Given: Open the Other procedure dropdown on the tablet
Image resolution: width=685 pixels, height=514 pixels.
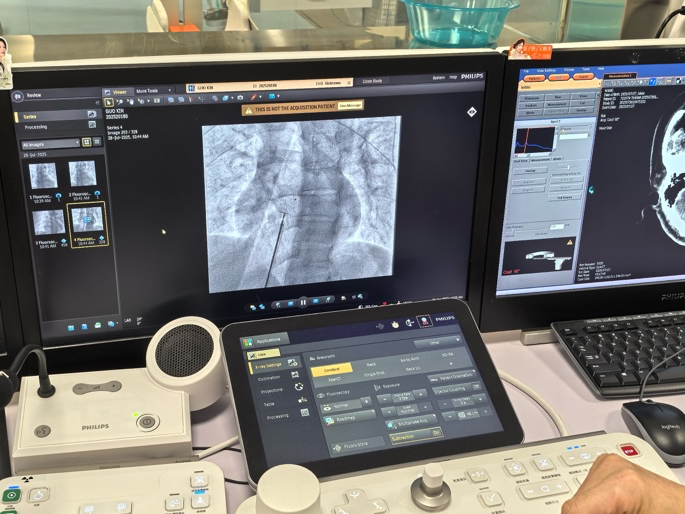Looking at the screenshot, I should (x=438, y=343).
